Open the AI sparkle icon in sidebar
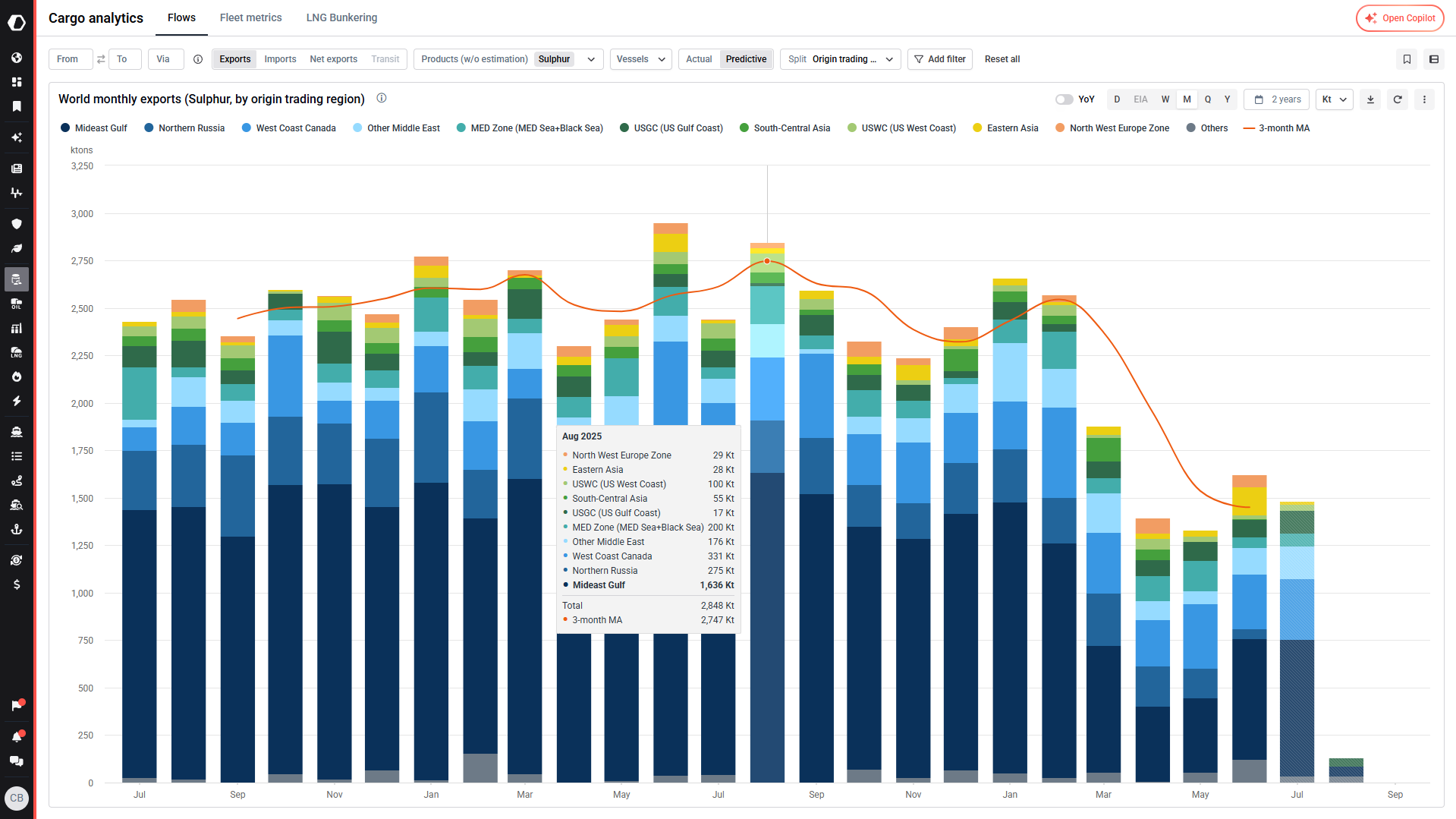Image resolution: width=1456 pixels, height=819 pixels. (x=17, y=137)
